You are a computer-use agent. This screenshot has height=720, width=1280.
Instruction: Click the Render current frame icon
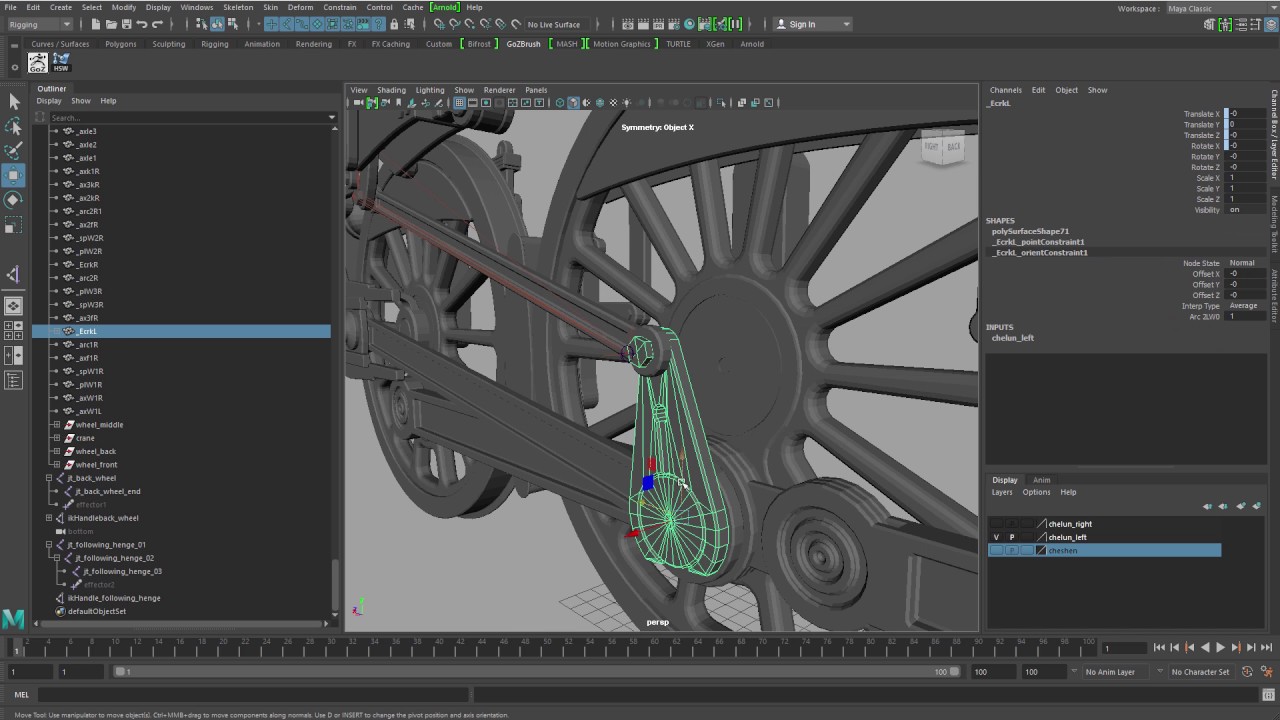643,24
